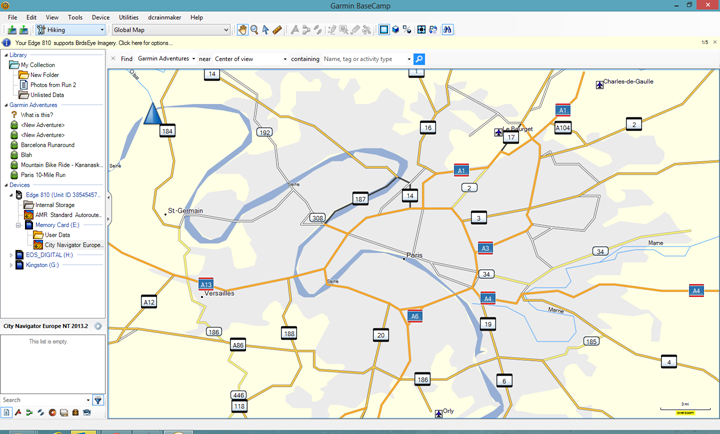Open the Center of view location dropdown
Image resolution: width=720 pixels, height=434 pixels.
point(251,59)
